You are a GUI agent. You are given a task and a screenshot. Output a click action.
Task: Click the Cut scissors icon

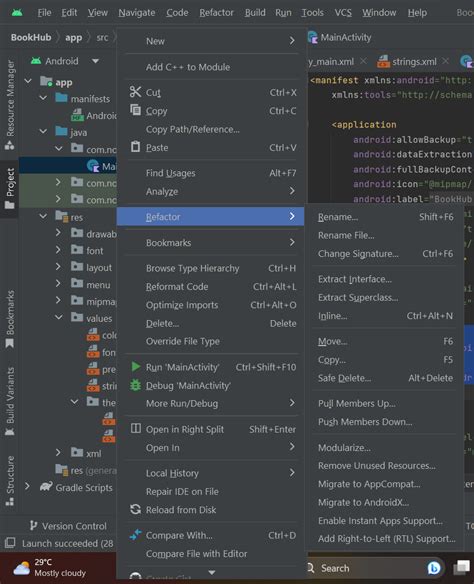tap(136, 92)
